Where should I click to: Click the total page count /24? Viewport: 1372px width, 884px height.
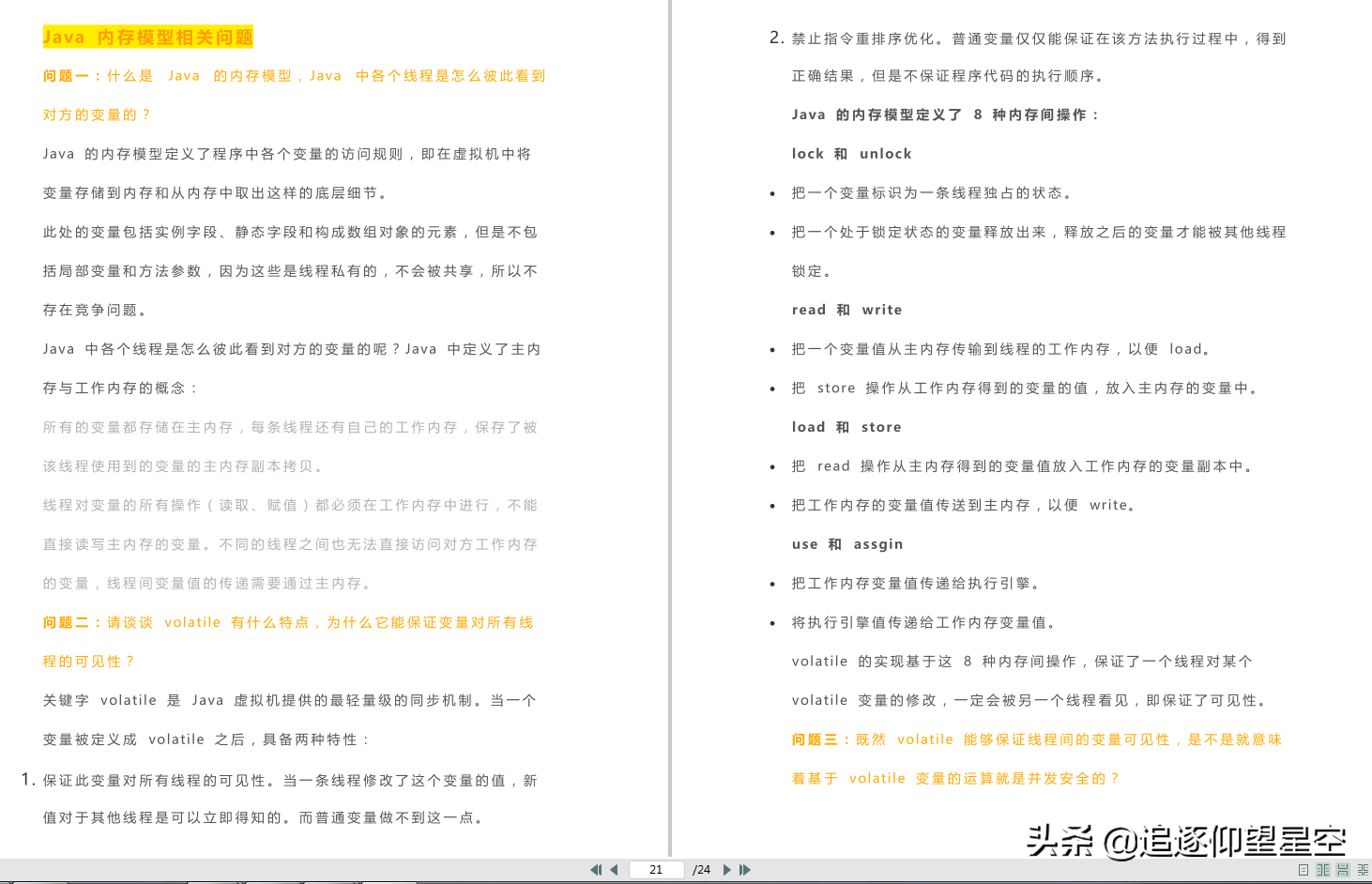[702, 870]
